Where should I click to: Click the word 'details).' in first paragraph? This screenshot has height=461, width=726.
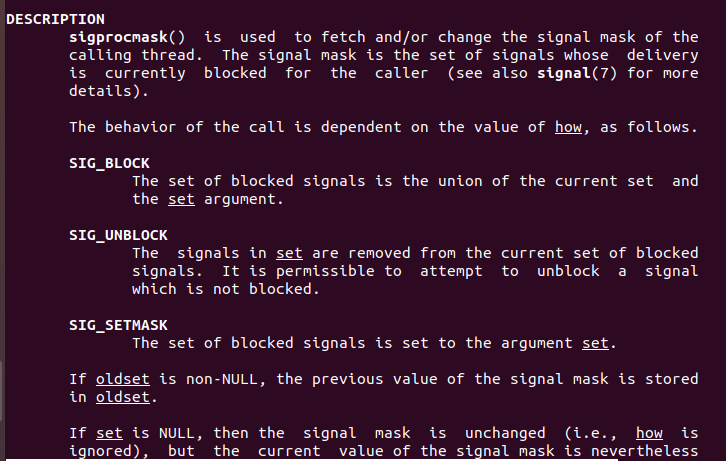(x=109, y=92)
